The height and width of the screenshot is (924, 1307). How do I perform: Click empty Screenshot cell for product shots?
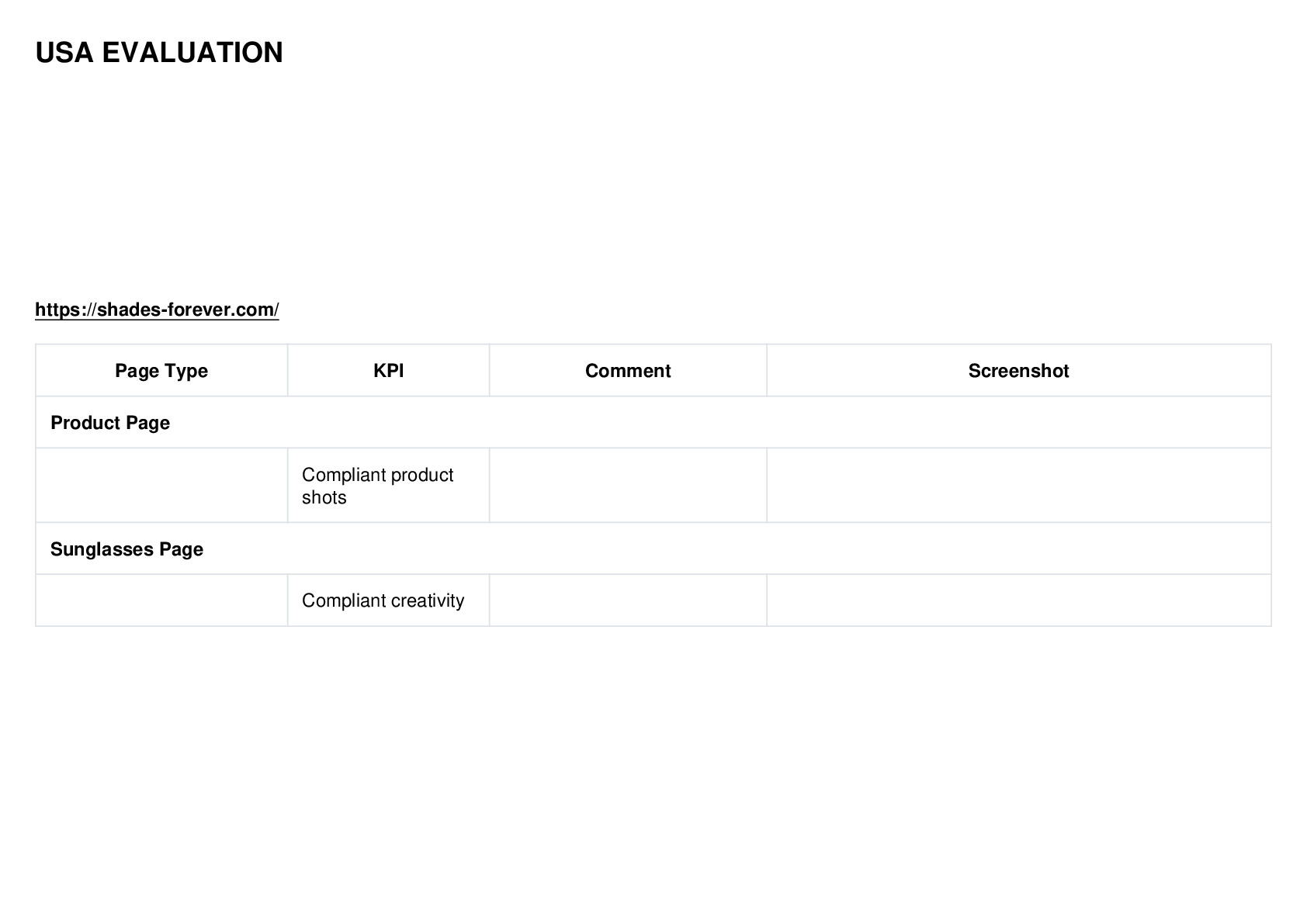pyautogui.click(x=1018, y=486)
